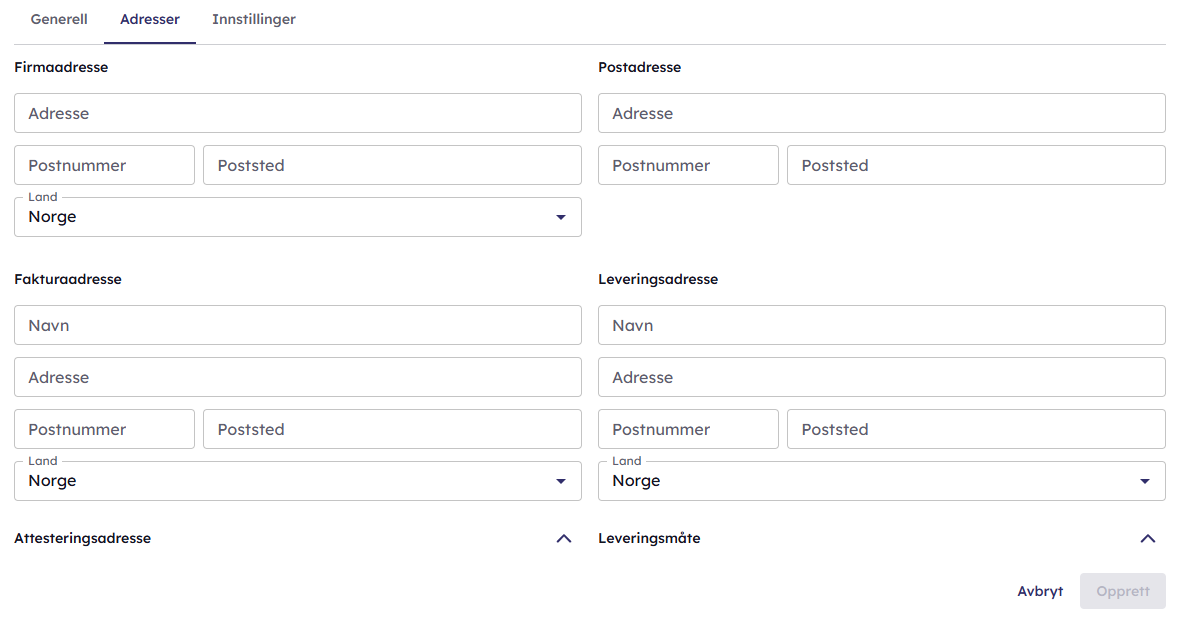Focus the Postadresse Adresse field
This screenshot has height=626, width=1178.
(881, 114)
